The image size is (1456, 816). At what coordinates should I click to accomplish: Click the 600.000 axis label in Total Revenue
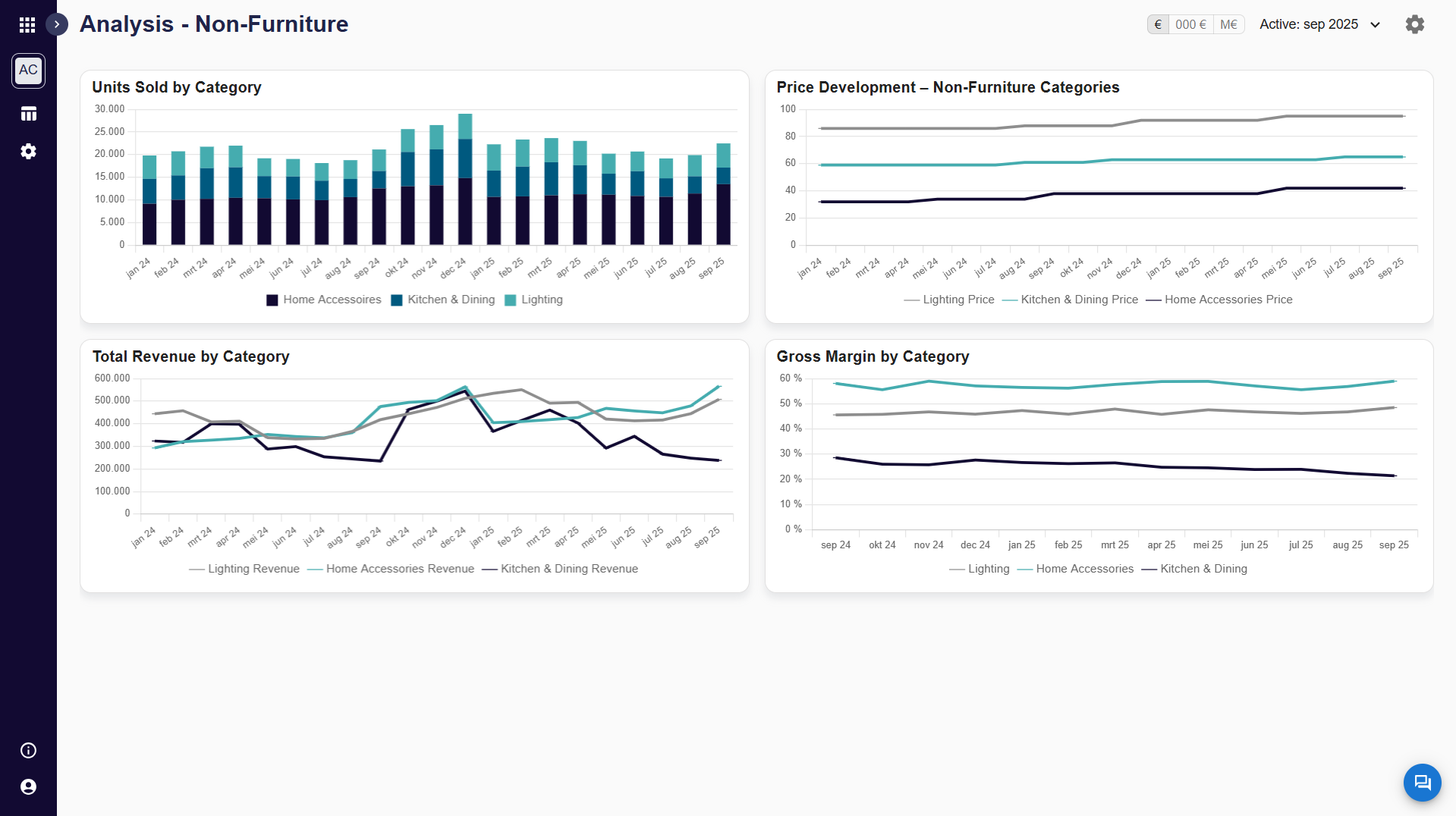coord(112,378)
